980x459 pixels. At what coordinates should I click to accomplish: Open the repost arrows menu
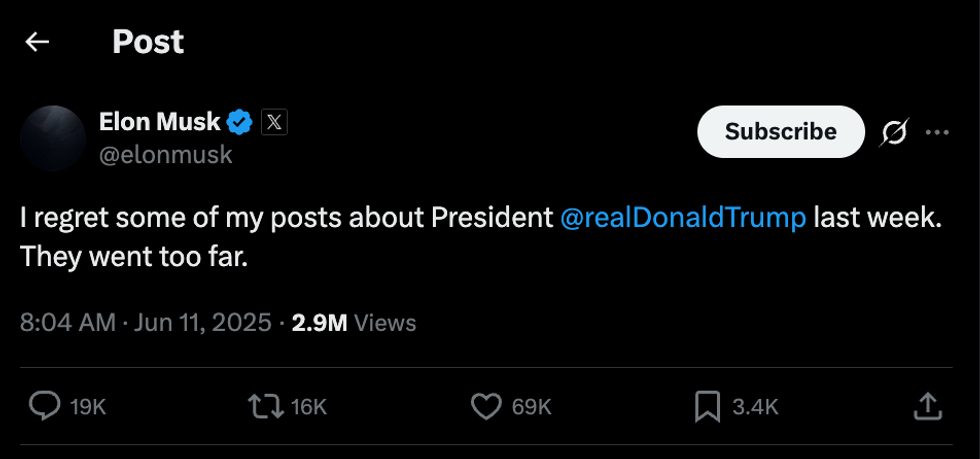263,405
